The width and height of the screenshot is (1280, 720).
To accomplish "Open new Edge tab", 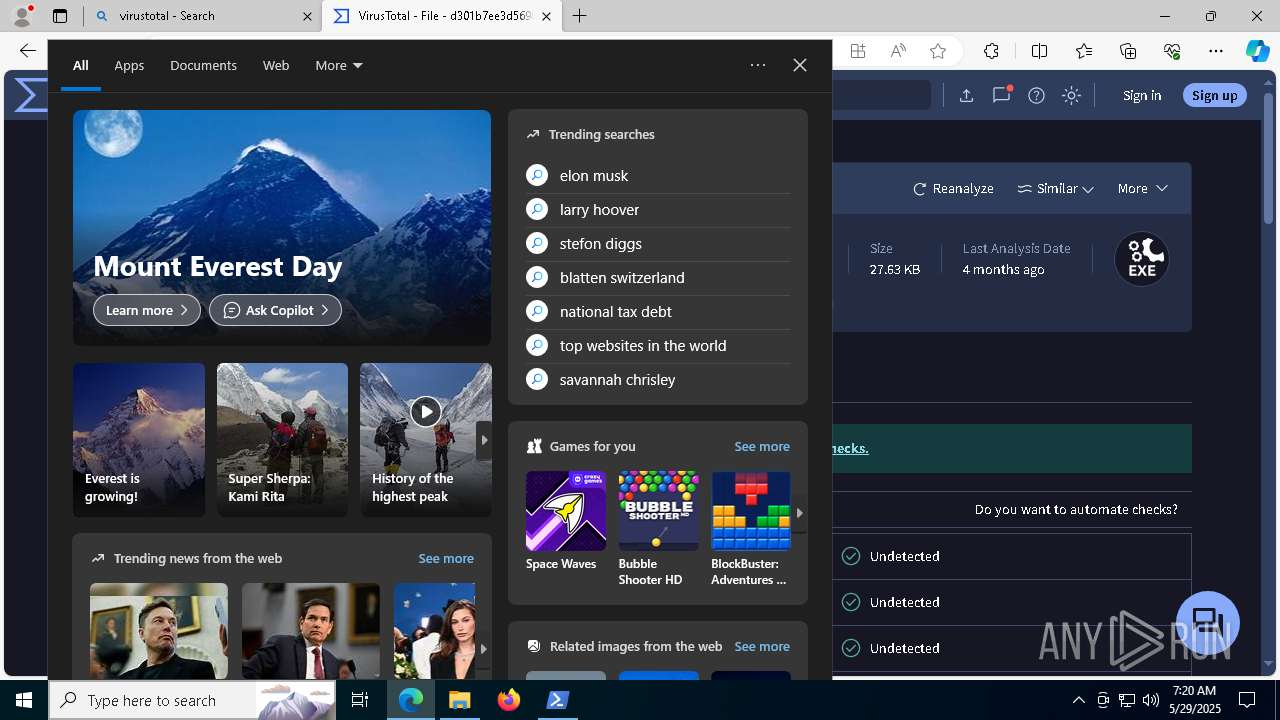I will point(580,16).
